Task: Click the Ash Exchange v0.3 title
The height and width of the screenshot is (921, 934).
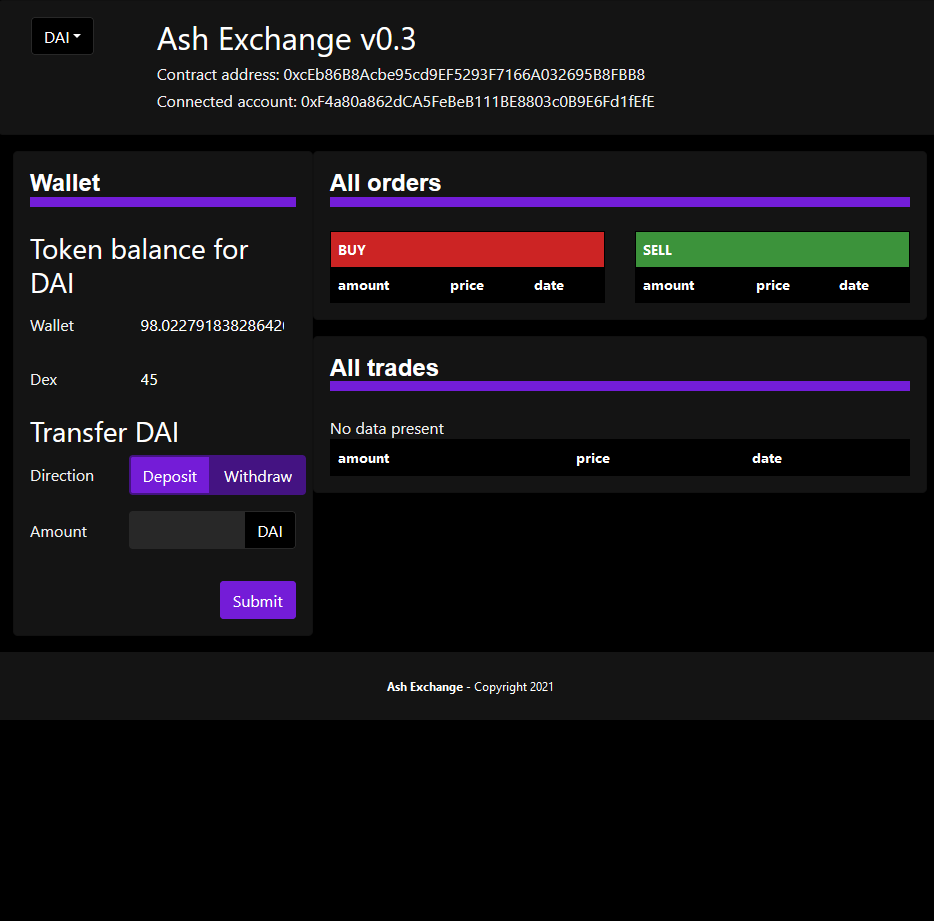Action: (x=286, y=39)
